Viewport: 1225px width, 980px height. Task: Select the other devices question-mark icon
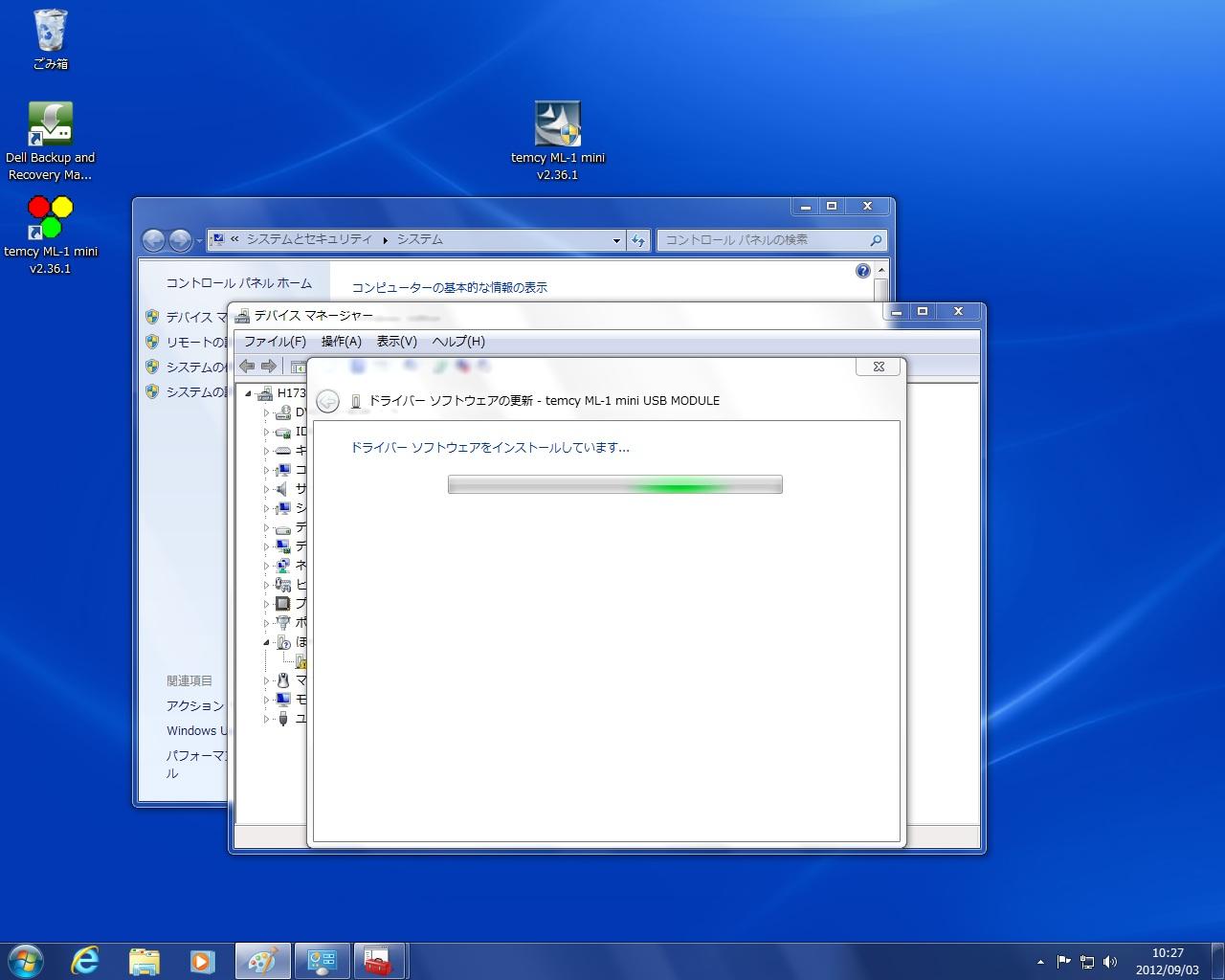(282, 642)
